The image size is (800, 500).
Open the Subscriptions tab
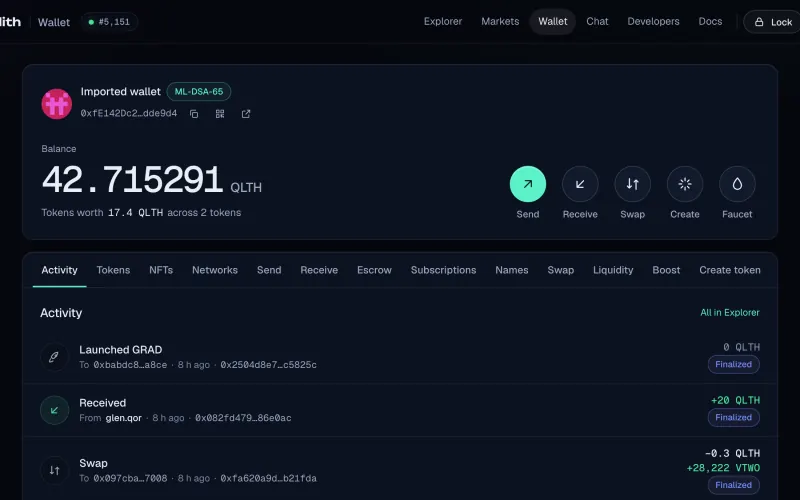click(x=443, y=270)
